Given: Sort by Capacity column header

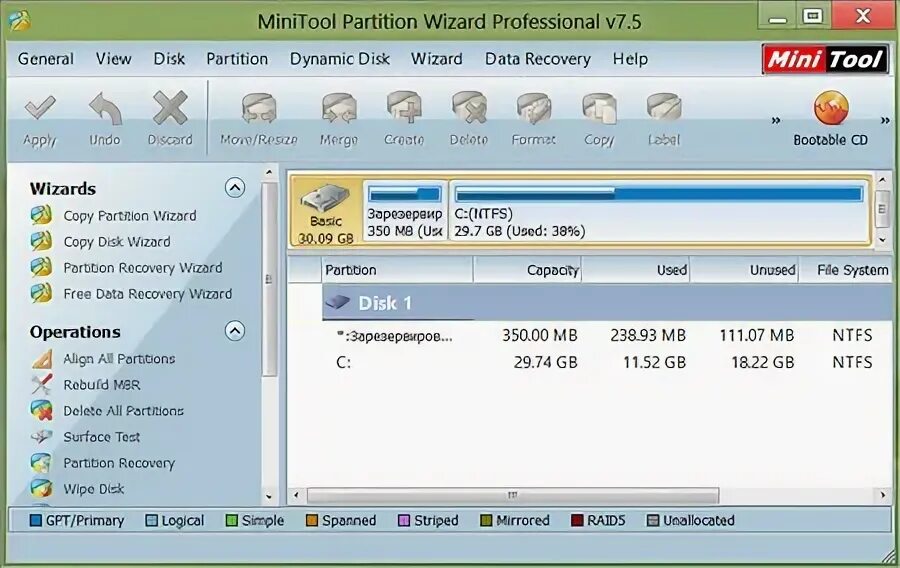Looking at the screenshot, I should tap(527, 270).
